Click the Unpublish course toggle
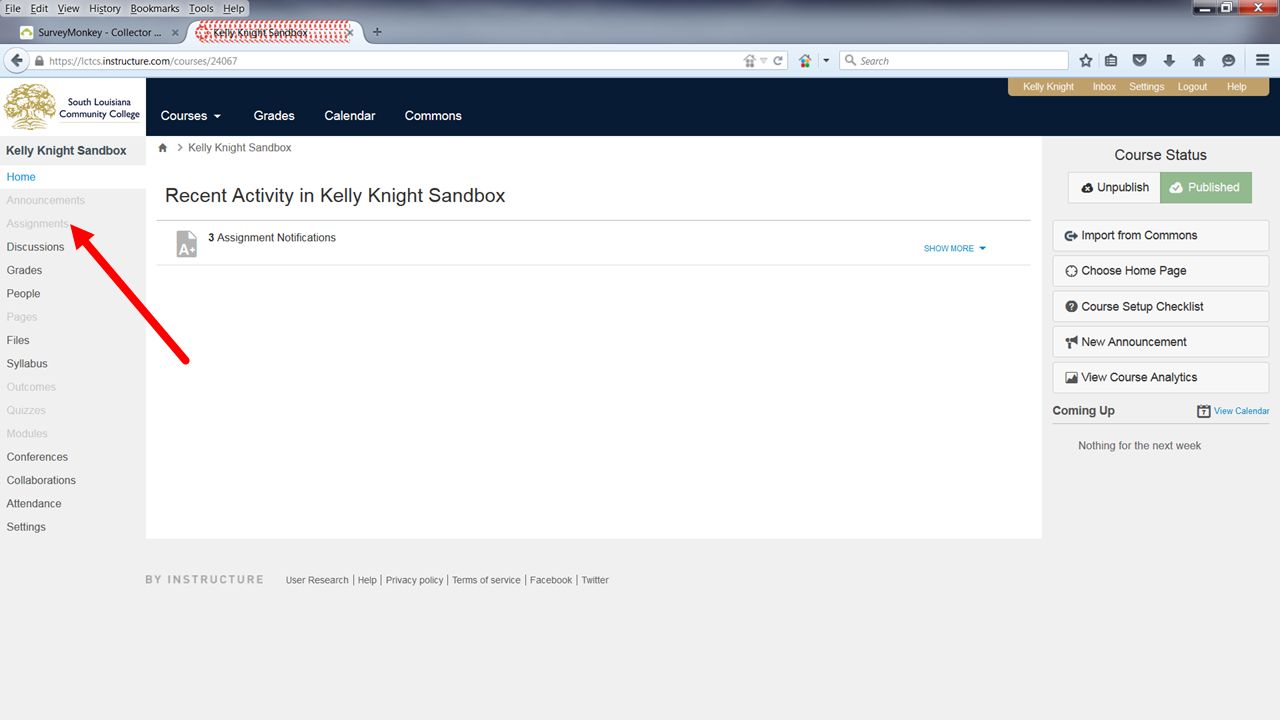 [x=1114, y=188]
